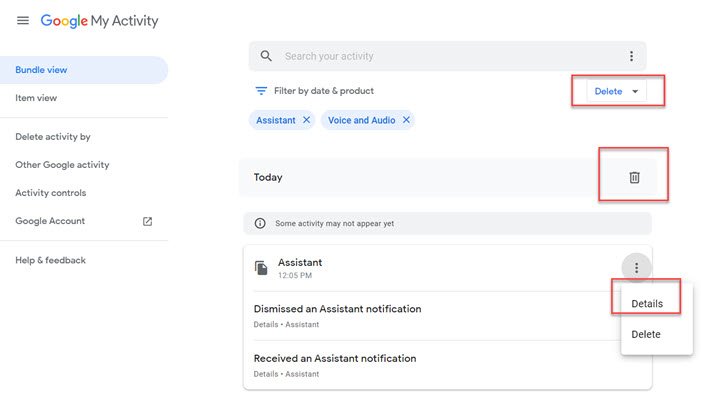This screenshot has height=394, width=701.
Task: Delete Today's activity with trash icon
Action: click(x=634, y=178)
